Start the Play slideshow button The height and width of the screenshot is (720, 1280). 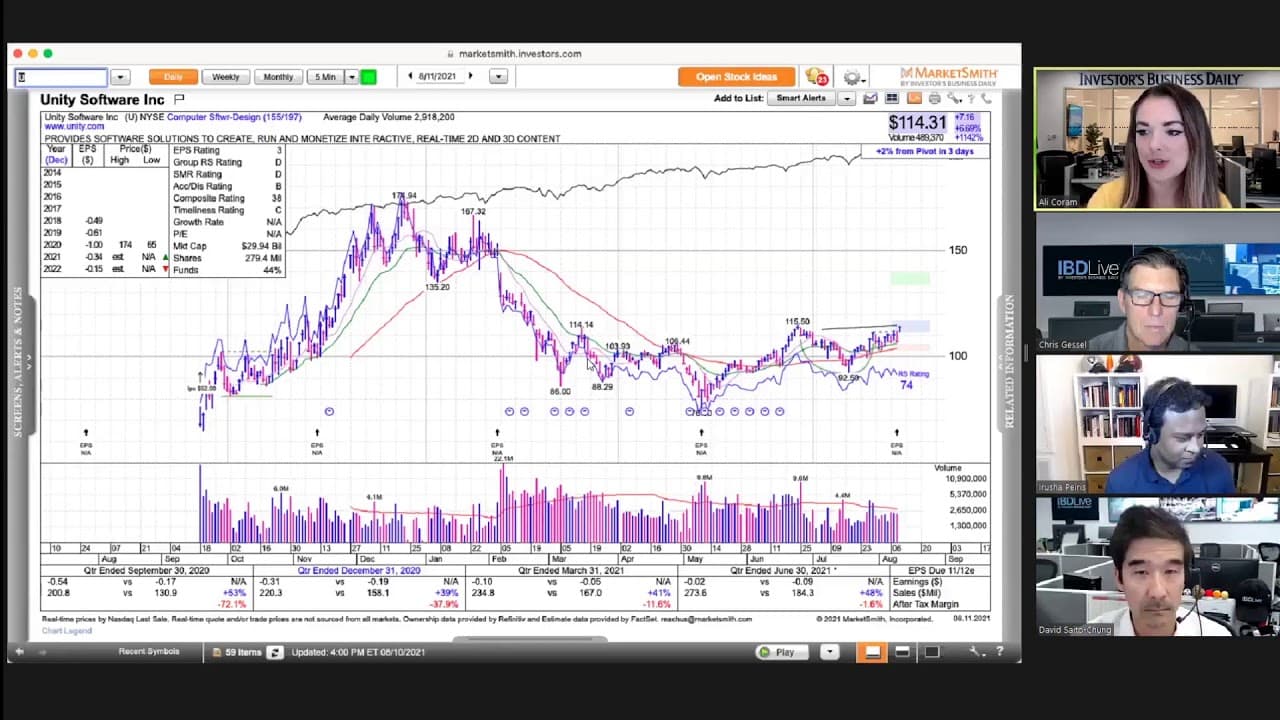click(x=784, y=652)
